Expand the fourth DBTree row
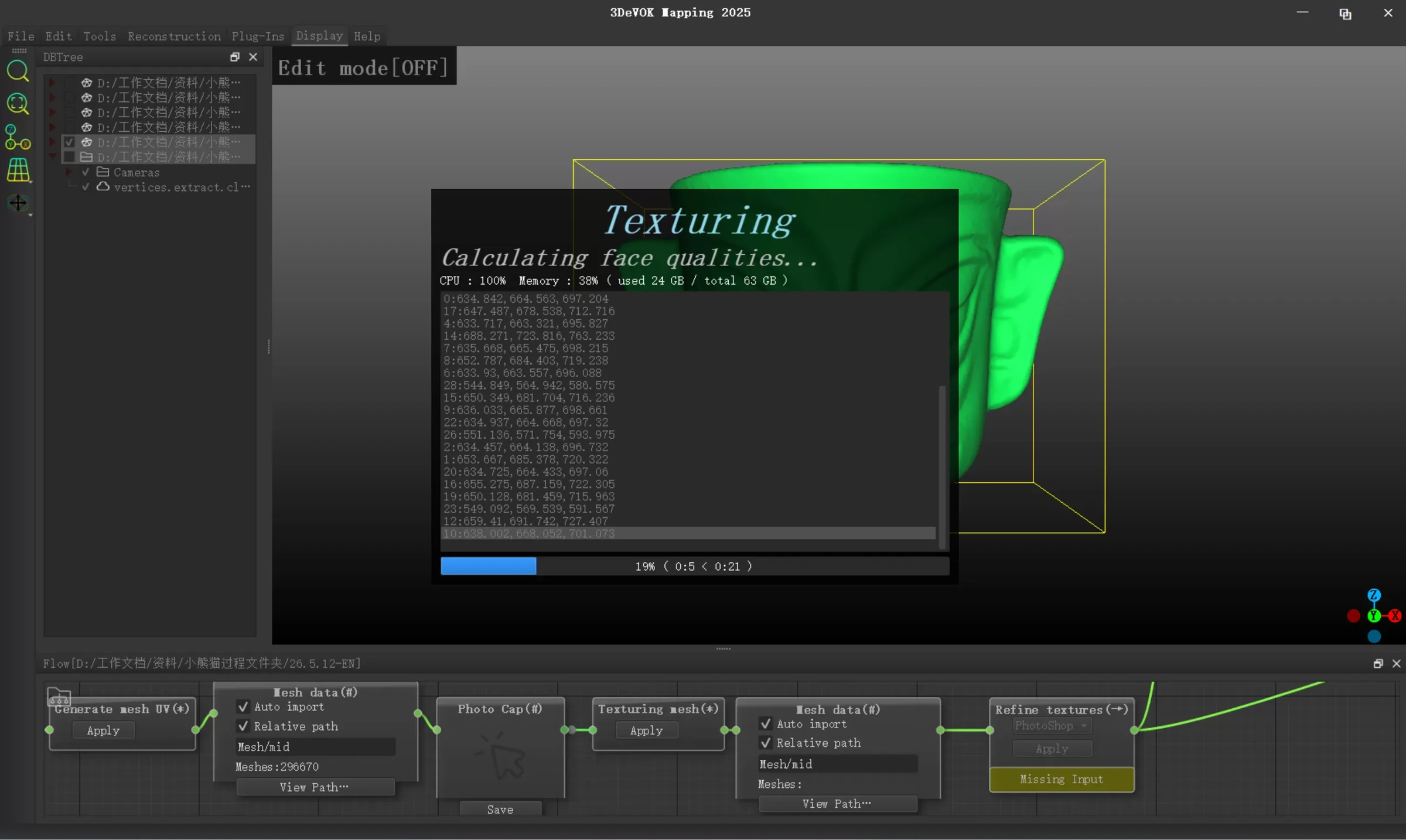The height and width of the screenshot is (840, 1406). (x=52, y=127)
